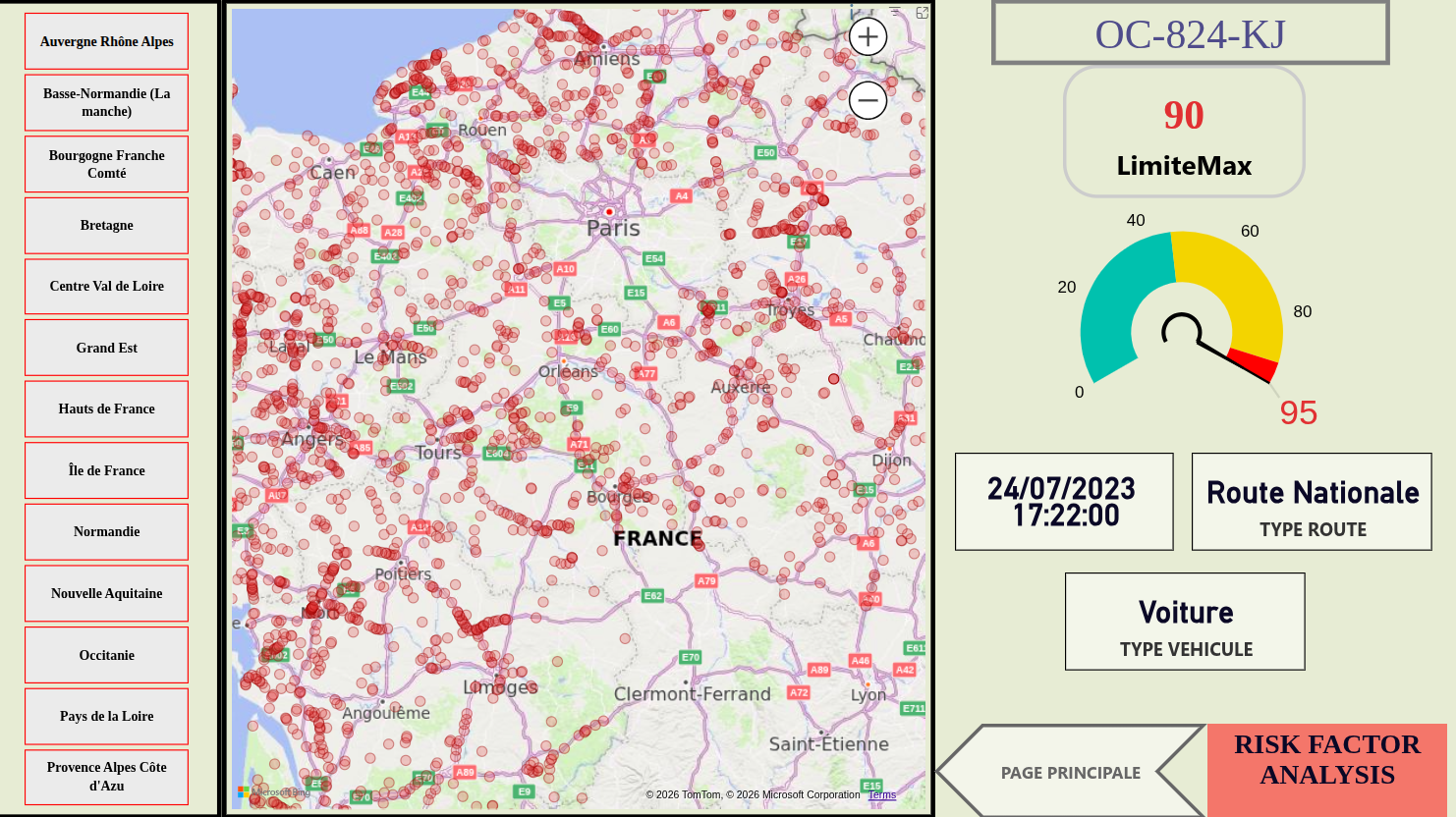The image size is (1456, 817).
Task: Click the Route Nationale type route card
Action: [1312, 502]
